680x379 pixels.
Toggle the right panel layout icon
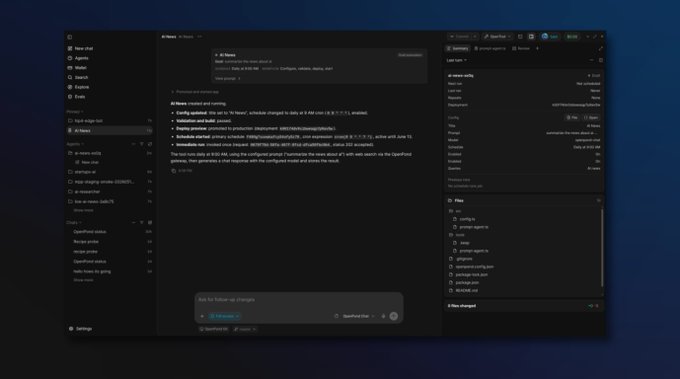point(531,37)
